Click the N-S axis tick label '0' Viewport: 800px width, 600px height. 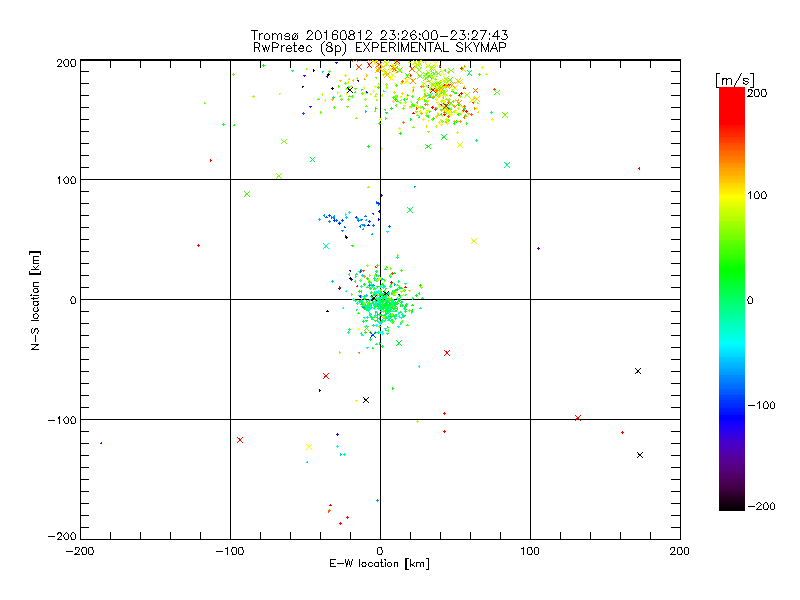coord(73,300)
